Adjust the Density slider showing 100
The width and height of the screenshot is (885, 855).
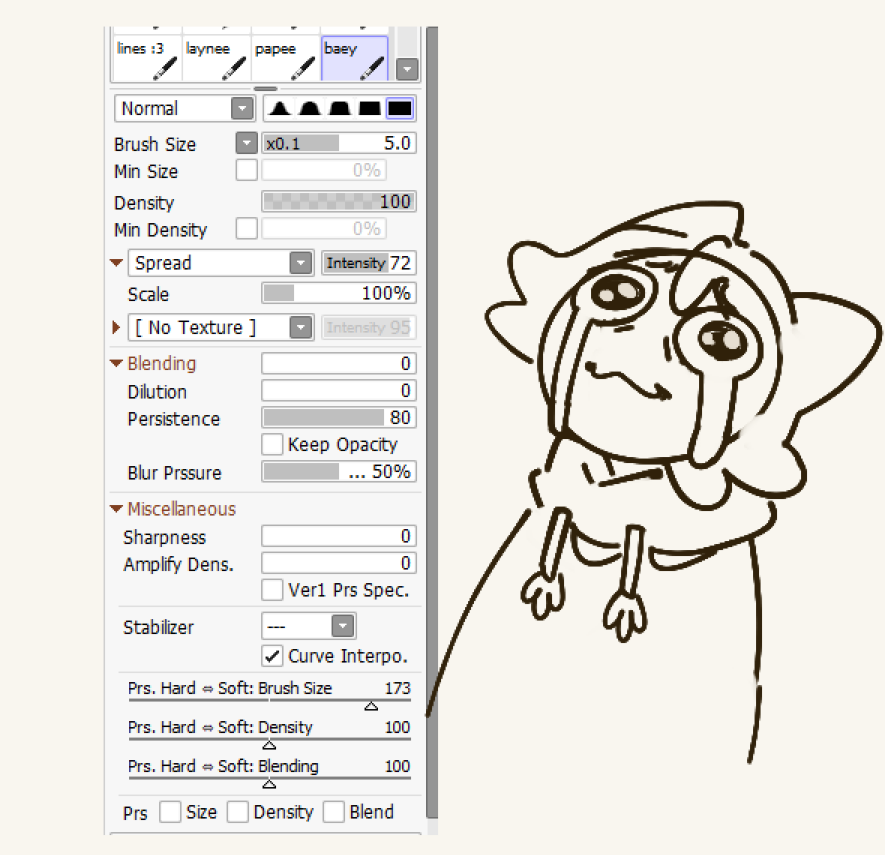point(339,201)
